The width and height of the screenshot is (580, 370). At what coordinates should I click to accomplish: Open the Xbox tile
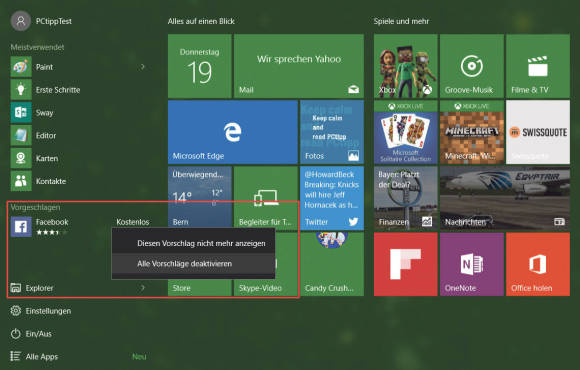[406, 66]
